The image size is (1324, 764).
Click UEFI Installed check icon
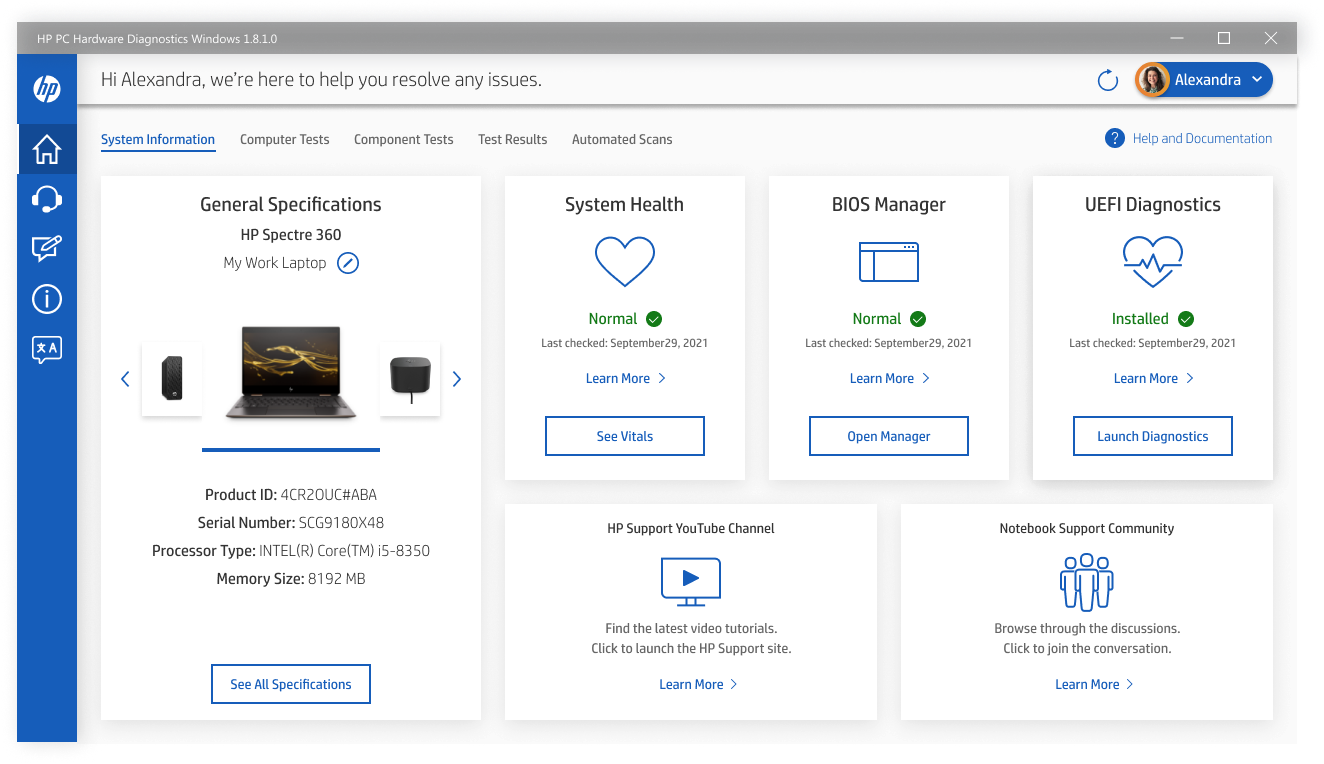click(x=1186, y=319)
